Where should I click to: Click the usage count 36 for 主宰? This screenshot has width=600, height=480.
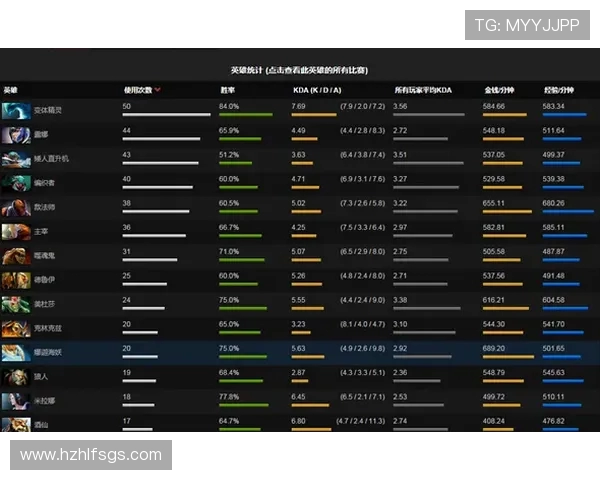[127, 227]
